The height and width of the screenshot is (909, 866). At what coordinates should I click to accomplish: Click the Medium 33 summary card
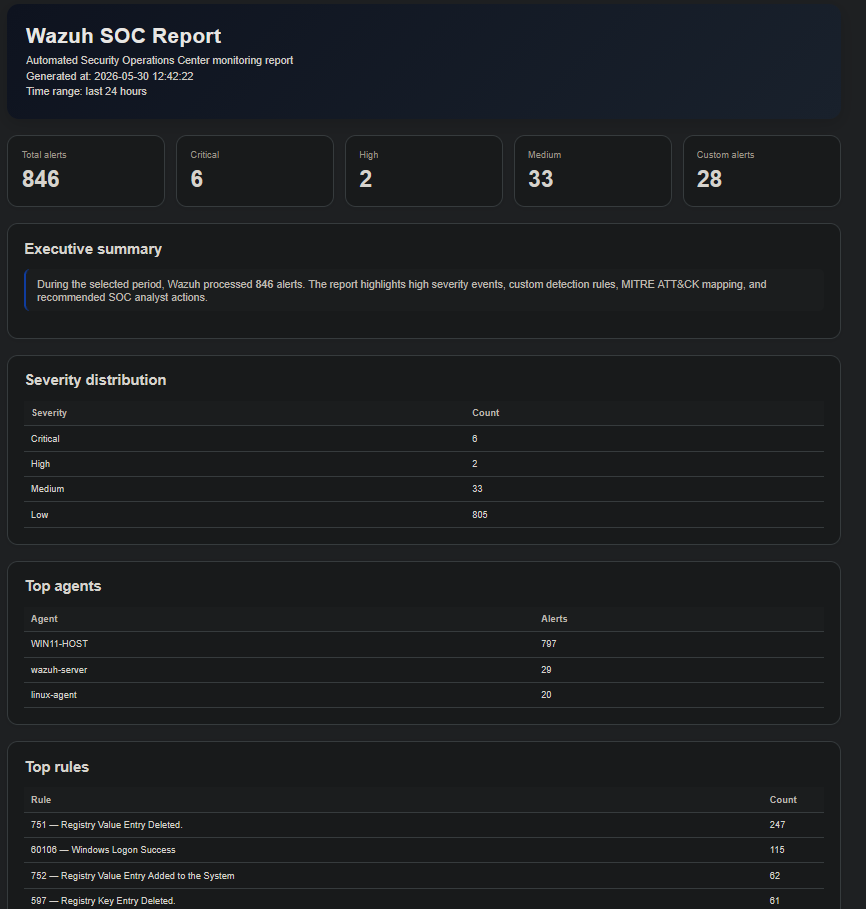coord(593,171)
